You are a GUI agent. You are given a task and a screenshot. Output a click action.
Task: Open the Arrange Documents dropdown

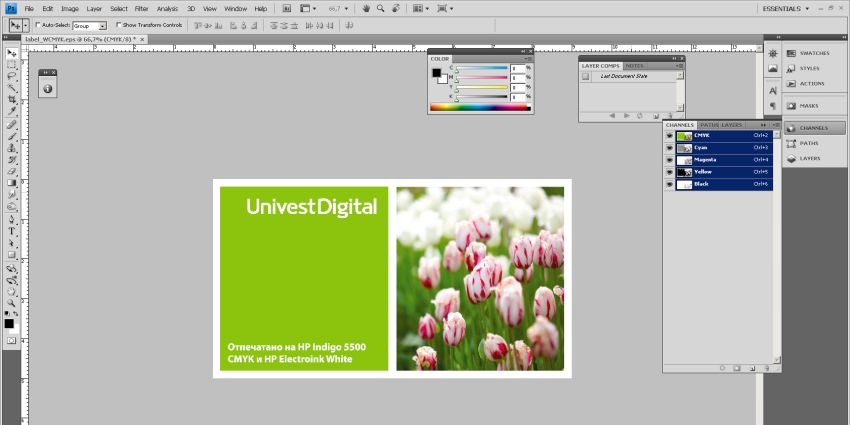[421, 8]
